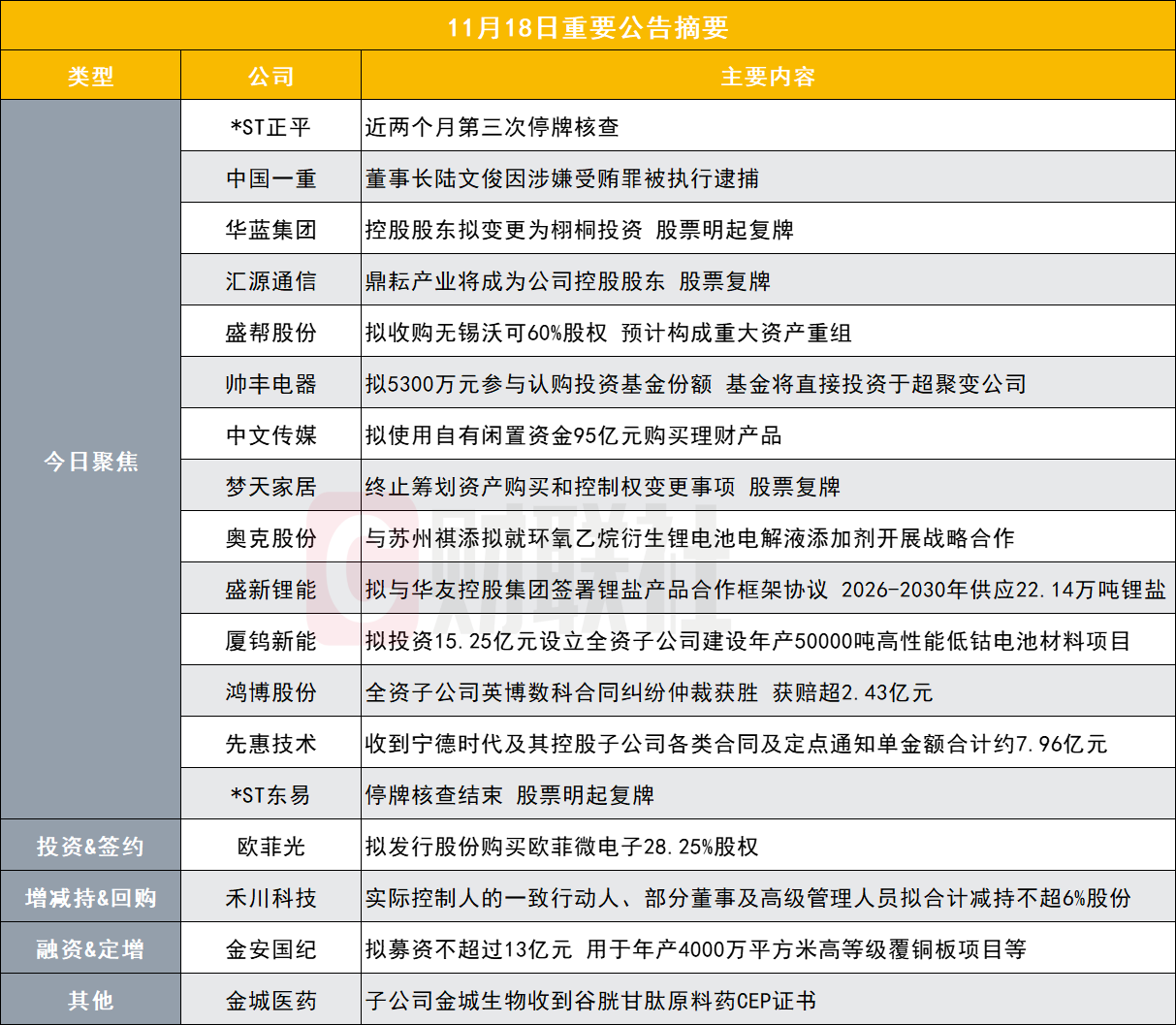Screen dimensions: 1176x1025
Task: Click text about 苏州祺添 strategic cooperation
Action: click(690, 538)
